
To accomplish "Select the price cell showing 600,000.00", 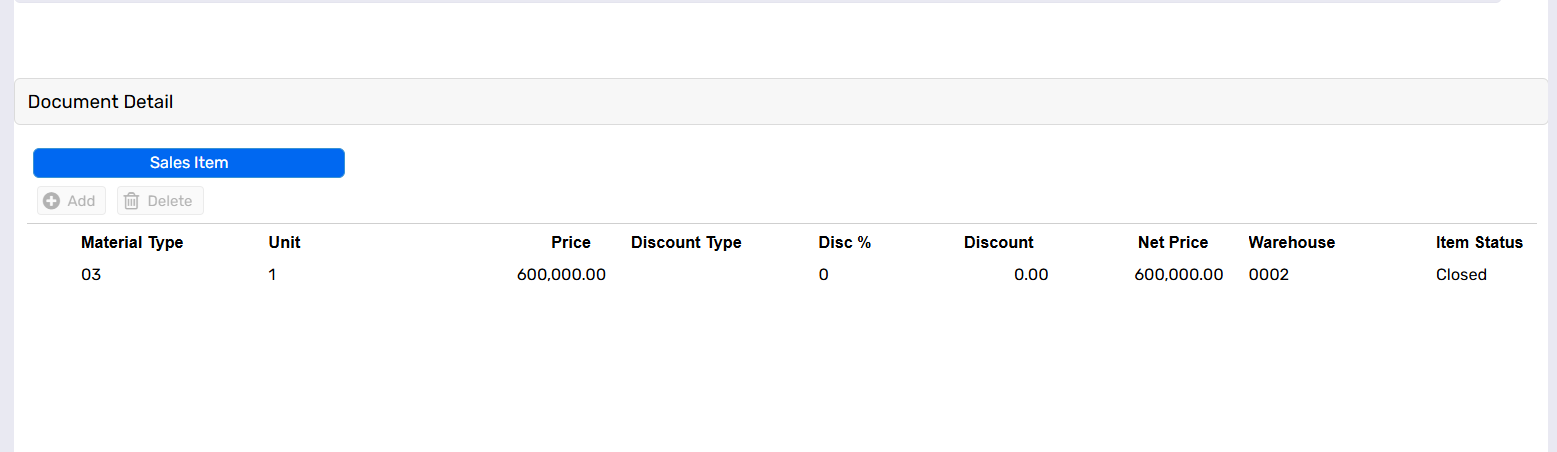I will (x=561, y=274).
